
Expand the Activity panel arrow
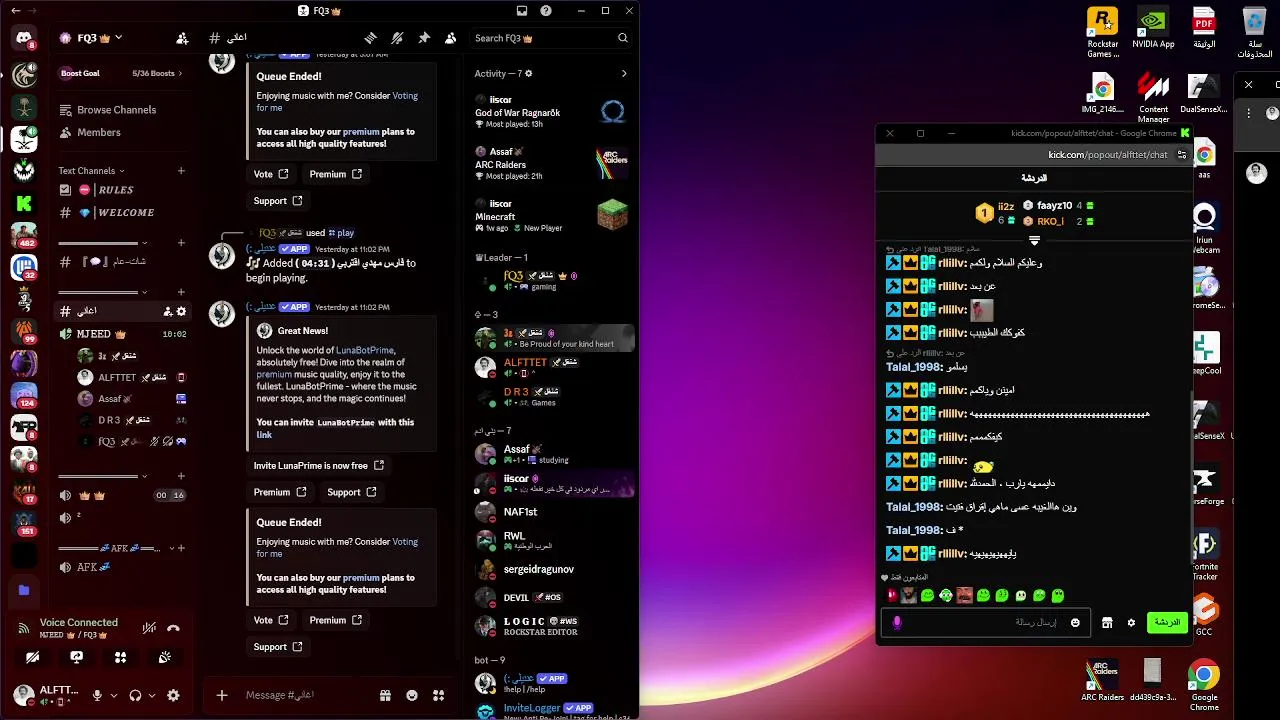coord(624,73)
